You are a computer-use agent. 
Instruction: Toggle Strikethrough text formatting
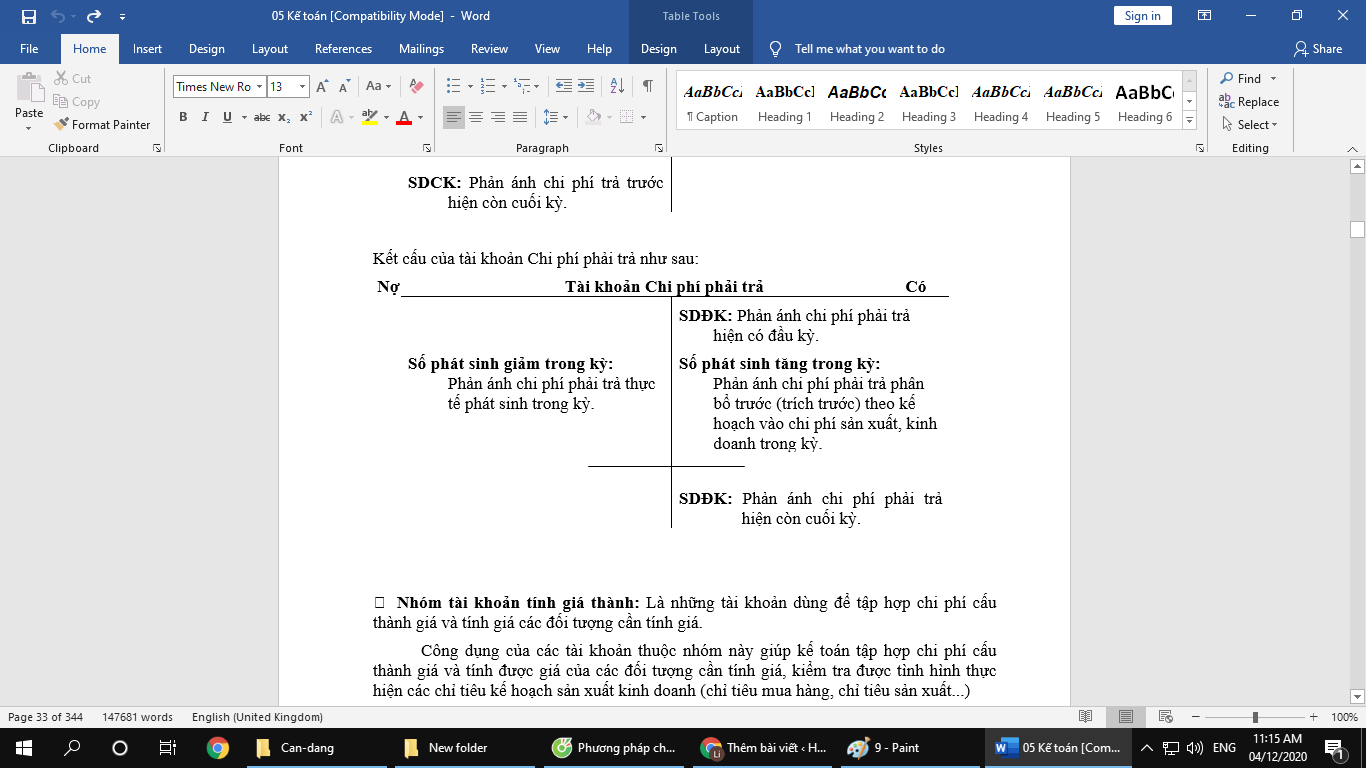click(x=262, y=117)
